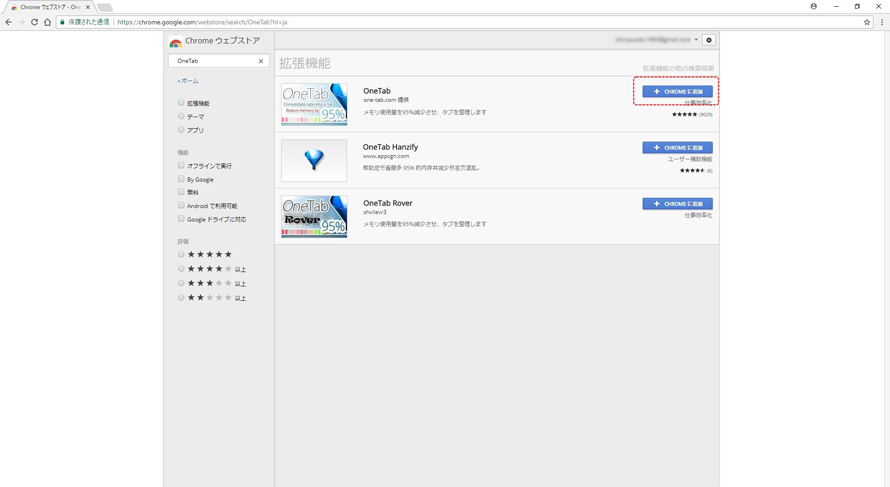Image resolution: width=890 pixels, height=487 pixels.
Task: Click the one-tab.com 提供 text
Action: 386,100
